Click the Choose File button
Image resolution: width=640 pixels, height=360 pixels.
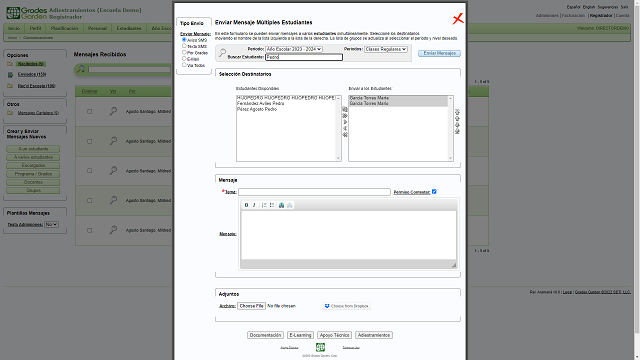(x=251, y=306)
